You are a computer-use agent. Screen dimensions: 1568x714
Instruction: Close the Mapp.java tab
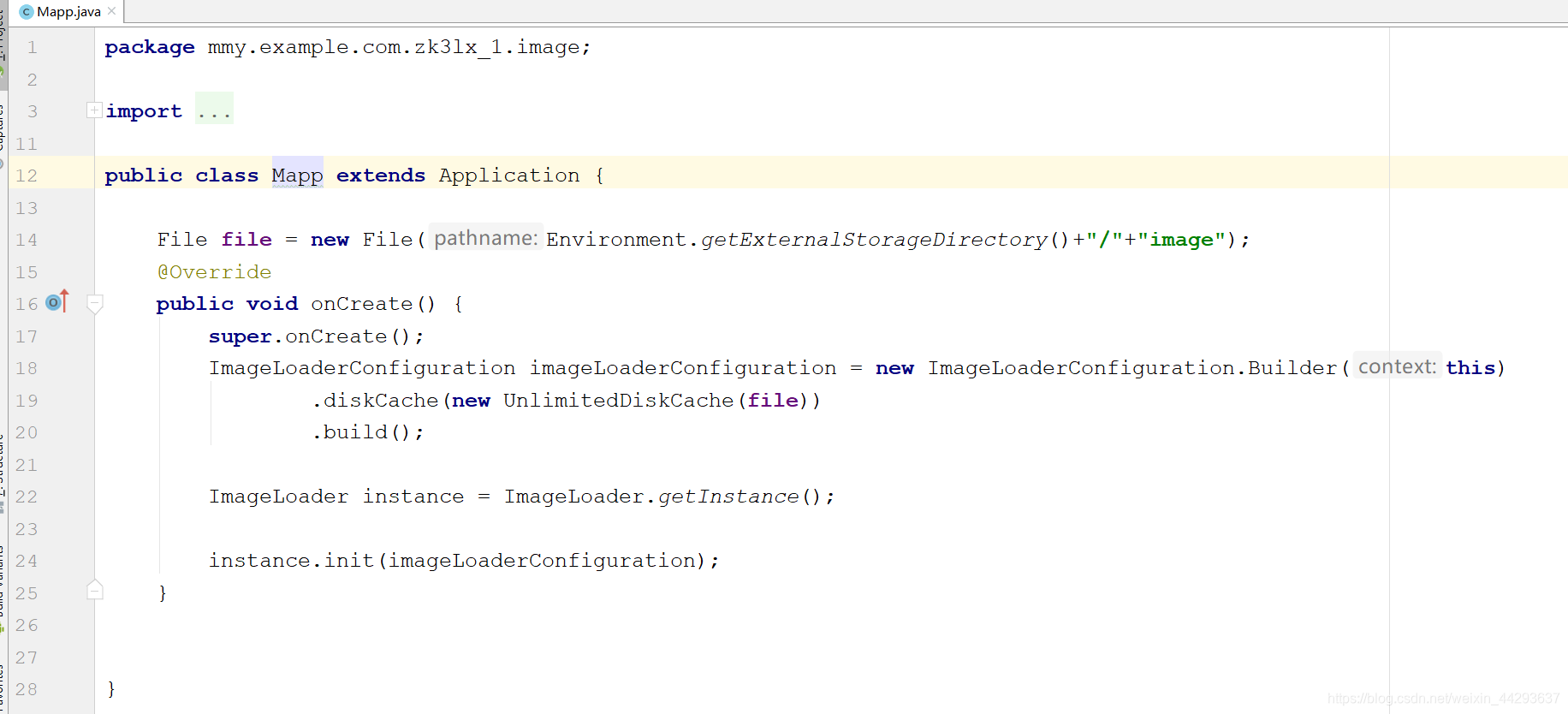[112, 11]
